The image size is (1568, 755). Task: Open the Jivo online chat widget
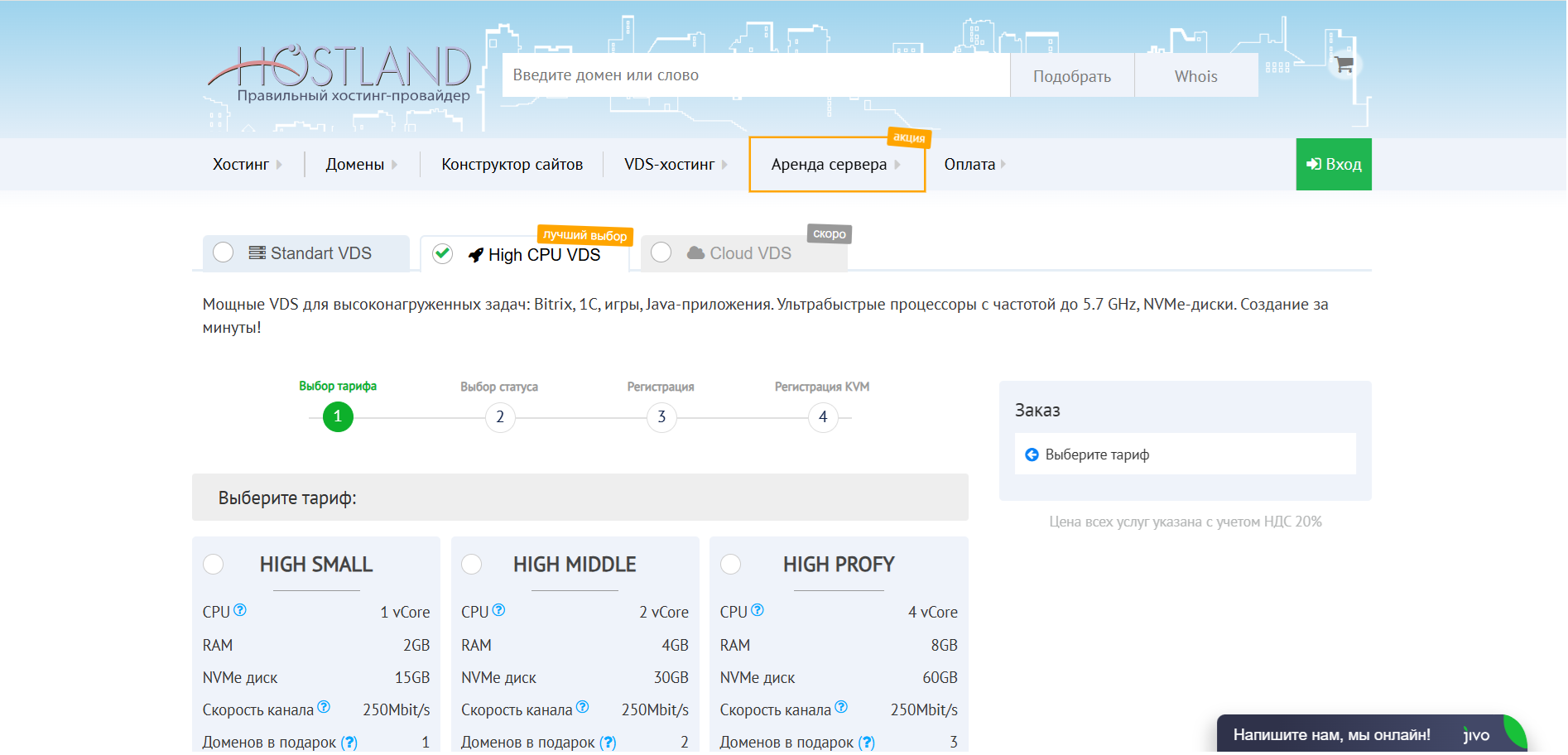pos(1370,734)
